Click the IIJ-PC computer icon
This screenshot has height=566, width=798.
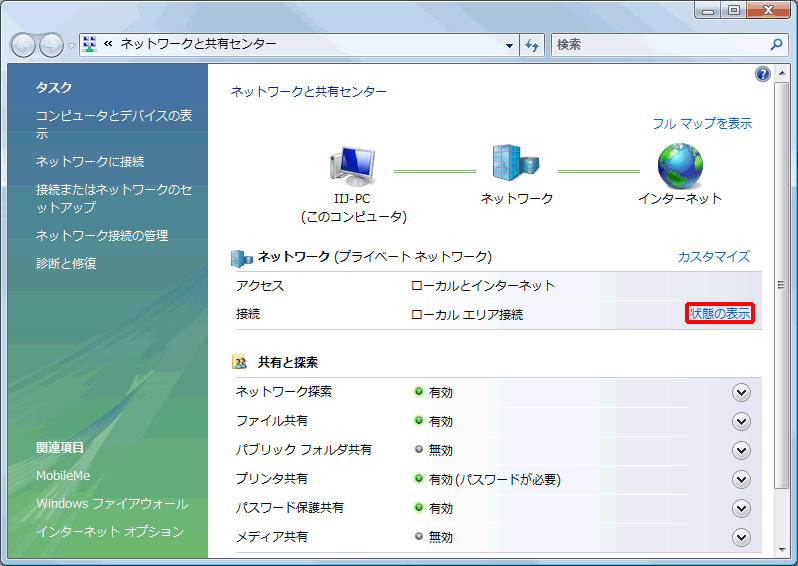click(353, 166)
